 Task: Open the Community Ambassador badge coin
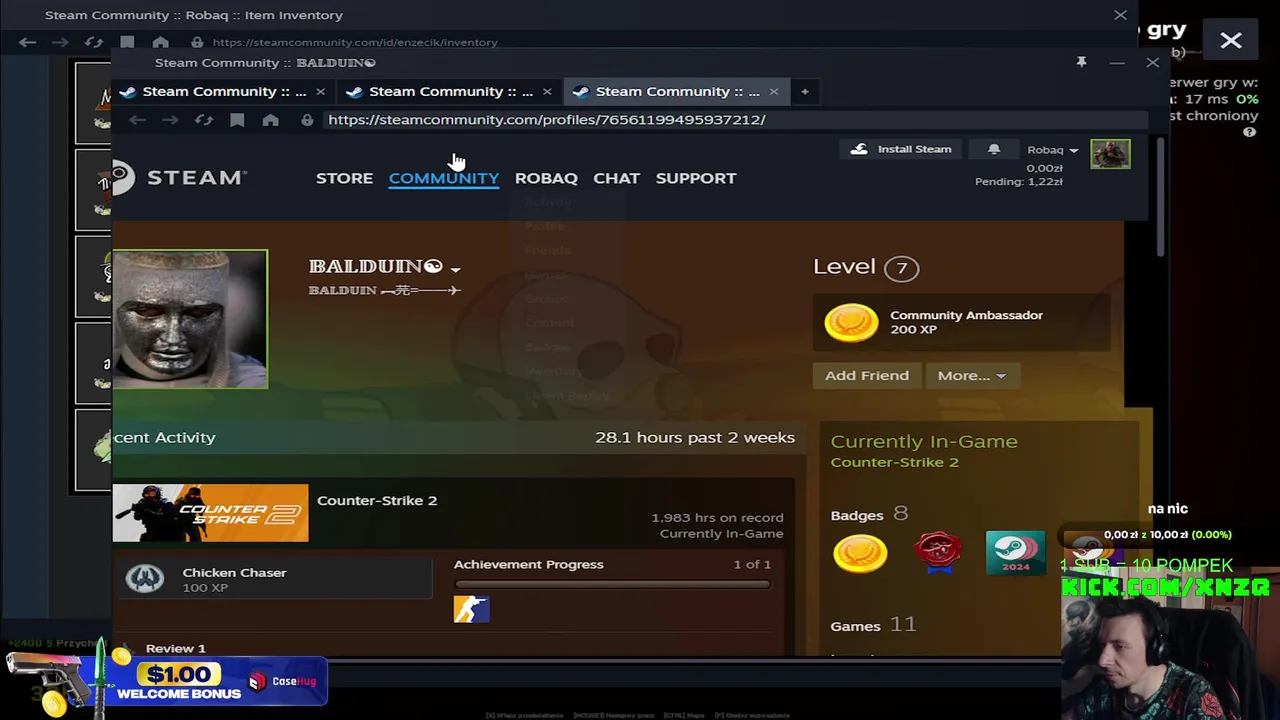pos(851,323)
